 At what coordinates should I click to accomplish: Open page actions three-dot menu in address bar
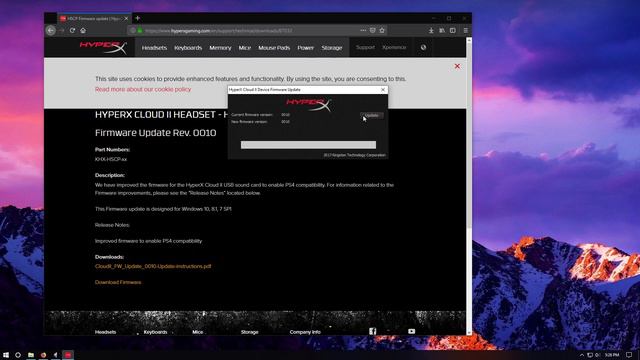point(363,30)
